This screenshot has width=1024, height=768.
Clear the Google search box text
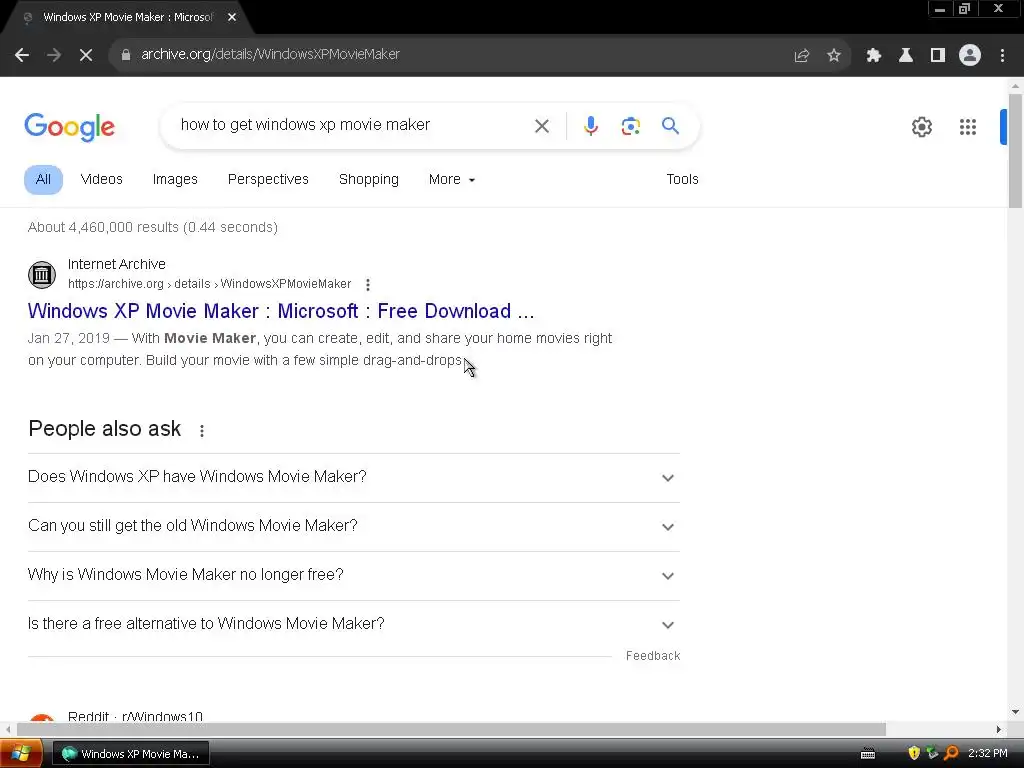coord(541,126)
